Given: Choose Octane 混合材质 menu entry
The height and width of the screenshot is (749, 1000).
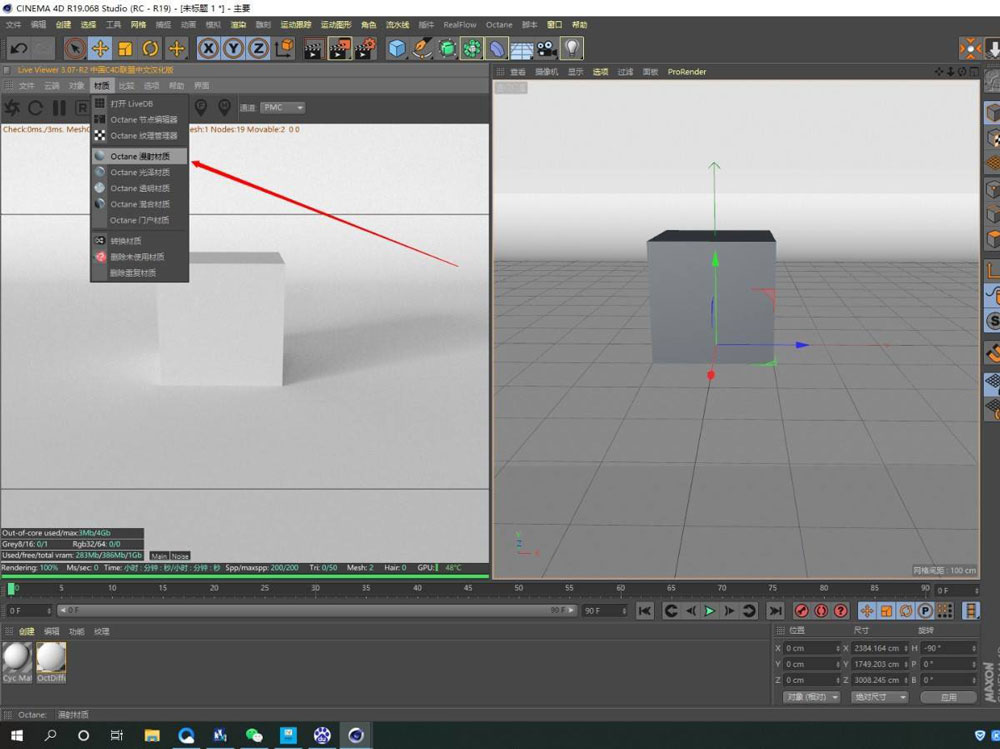Looking at the screenshot, I should click(x=140, y=204).
